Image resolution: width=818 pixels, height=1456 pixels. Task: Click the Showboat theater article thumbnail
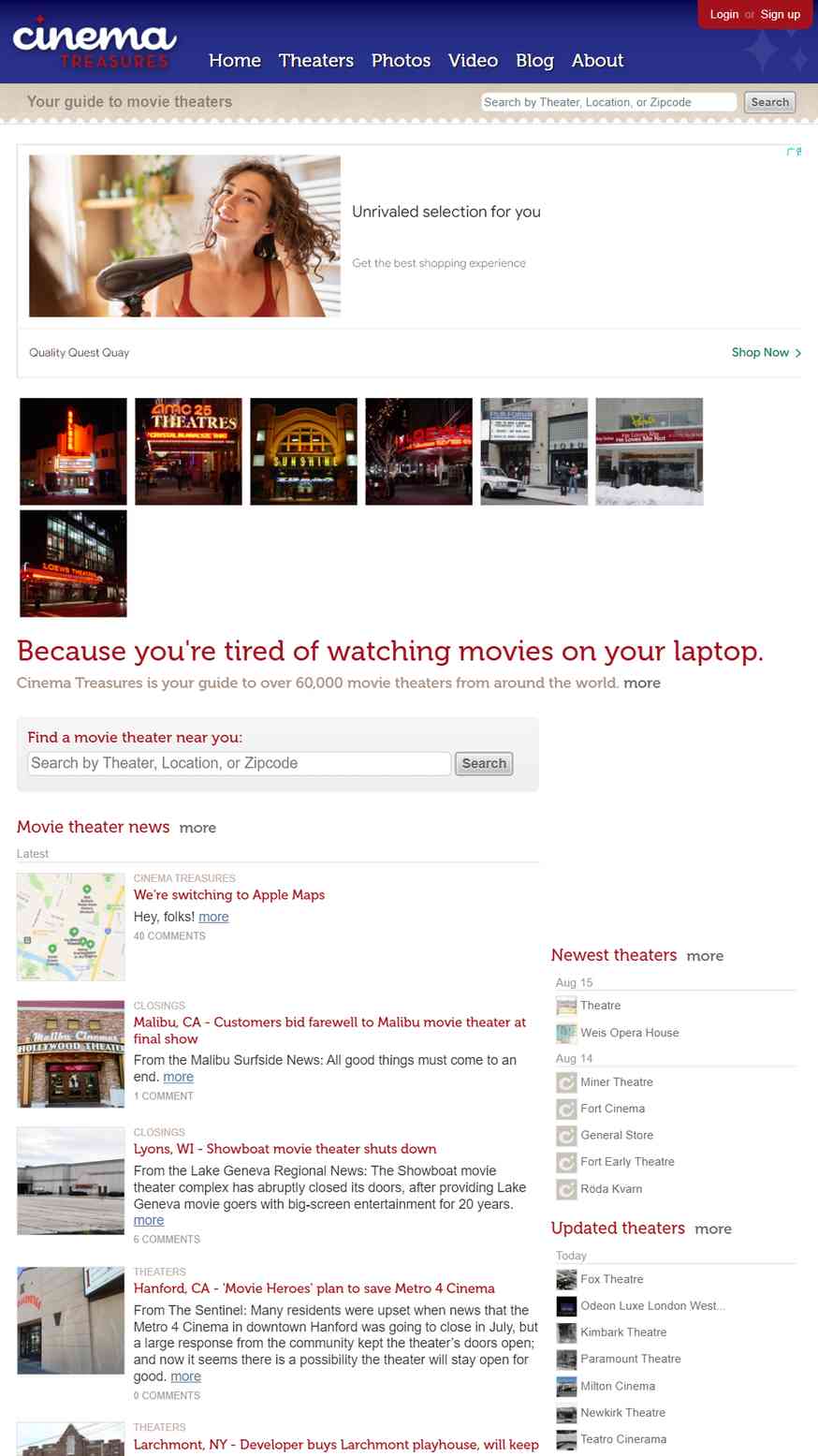click(70, 1181)
